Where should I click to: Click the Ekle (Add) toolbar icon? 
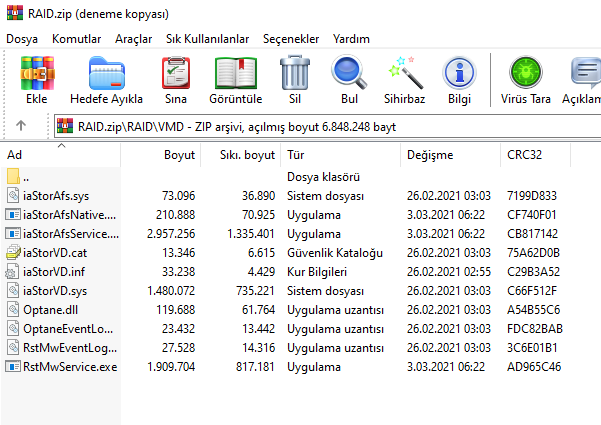[37, 73]
